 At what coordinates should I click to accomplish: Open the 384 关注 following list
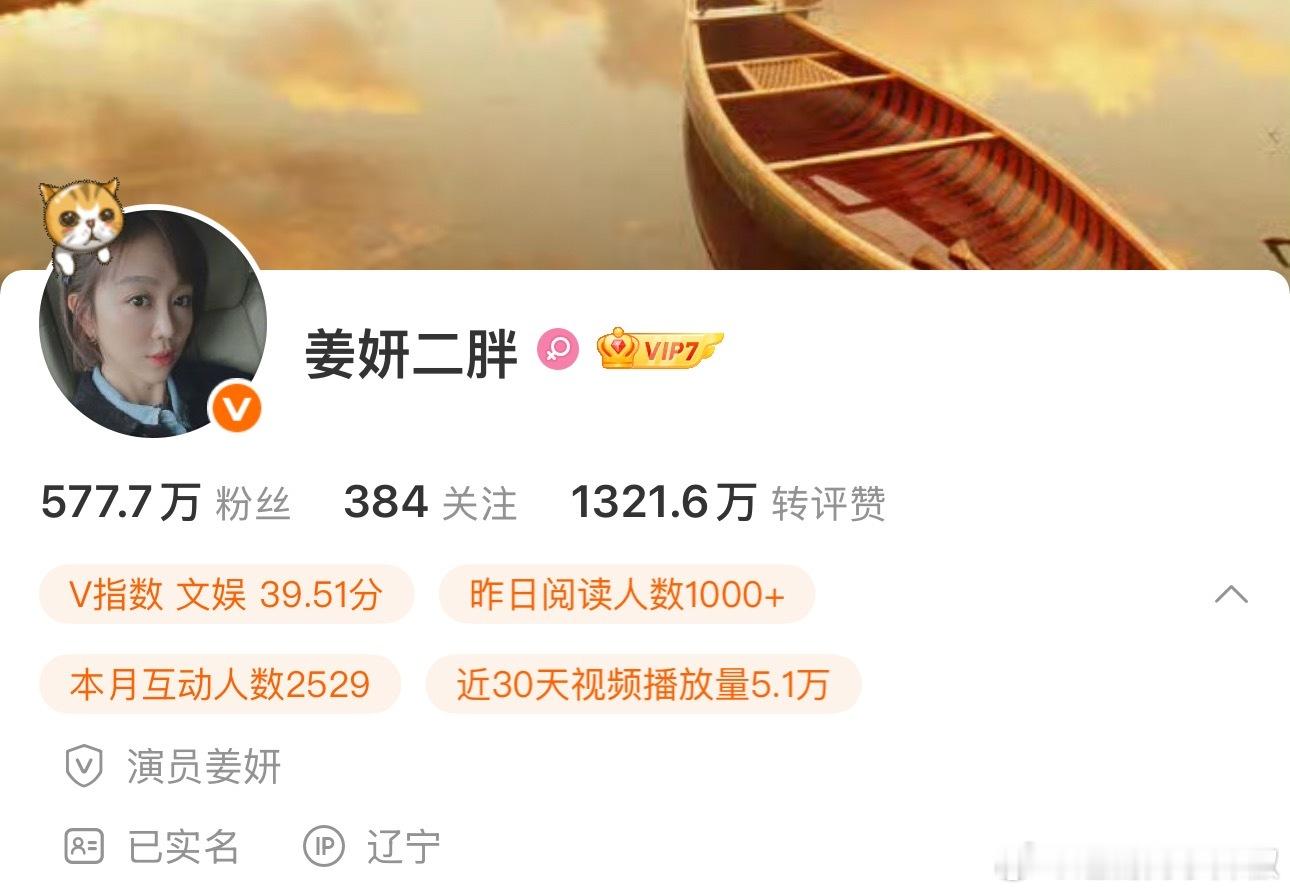point(430,503)
